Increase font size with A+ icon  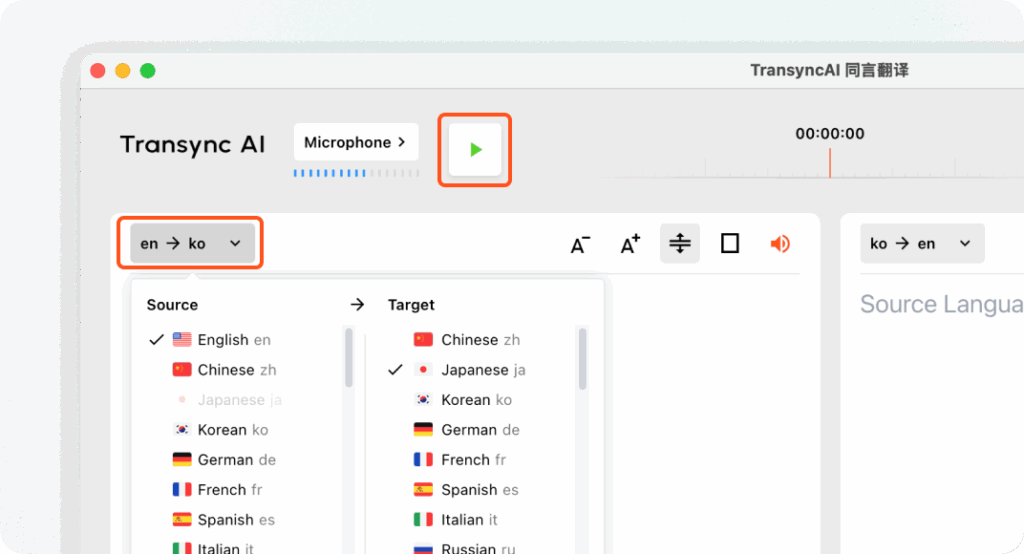630,244
